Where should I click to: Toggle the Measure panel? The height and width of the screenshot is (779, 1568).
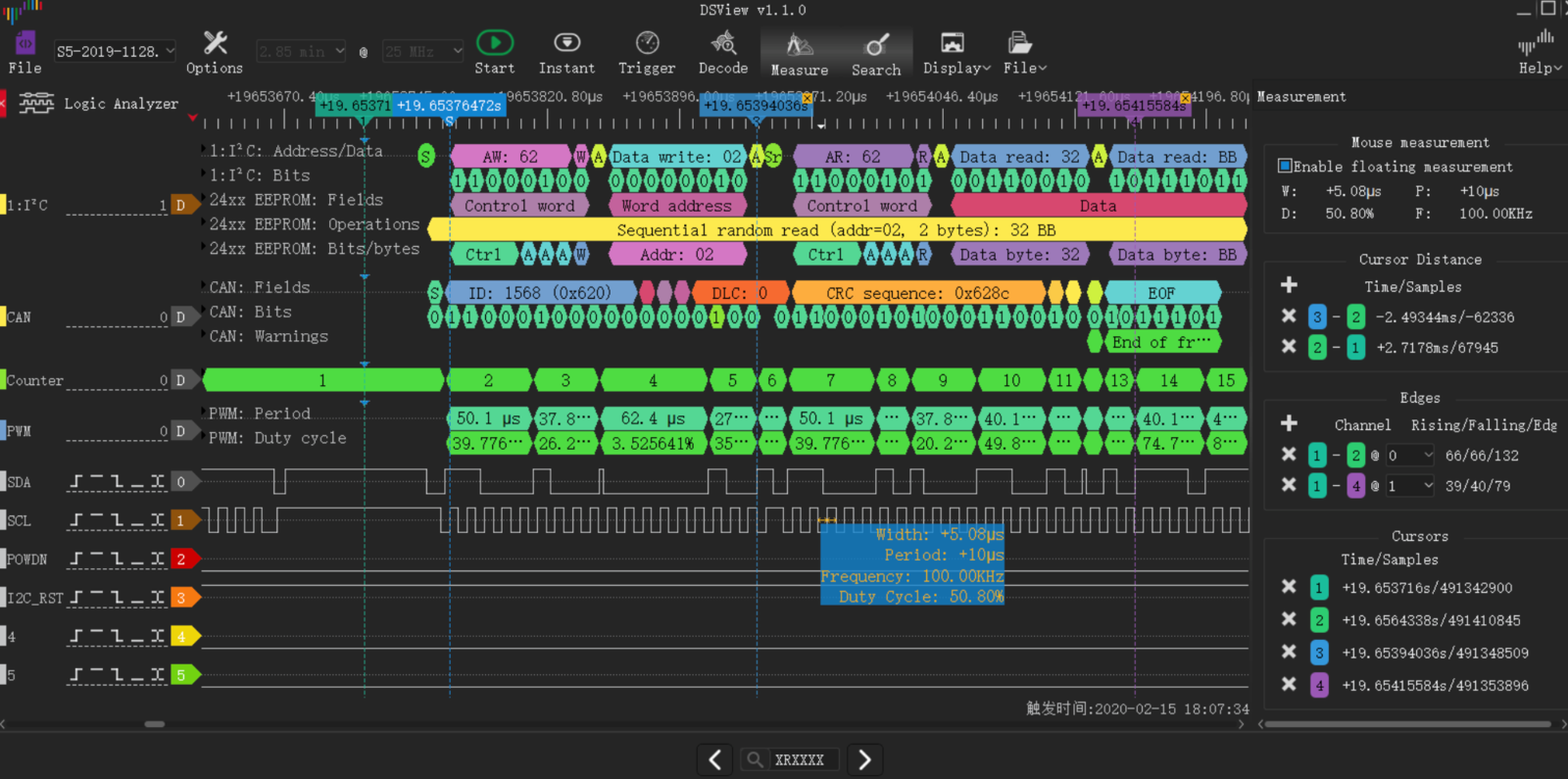(800, 54)
